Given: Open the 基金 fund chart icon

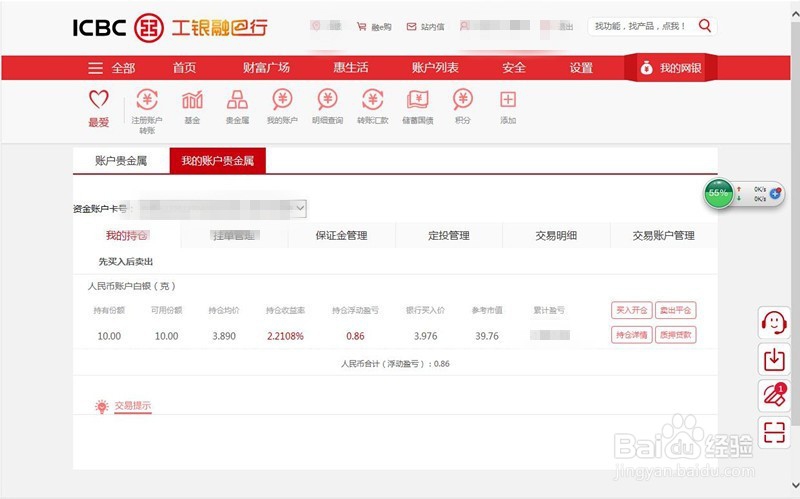Looking at the screenshot, I should coord(192,99).
